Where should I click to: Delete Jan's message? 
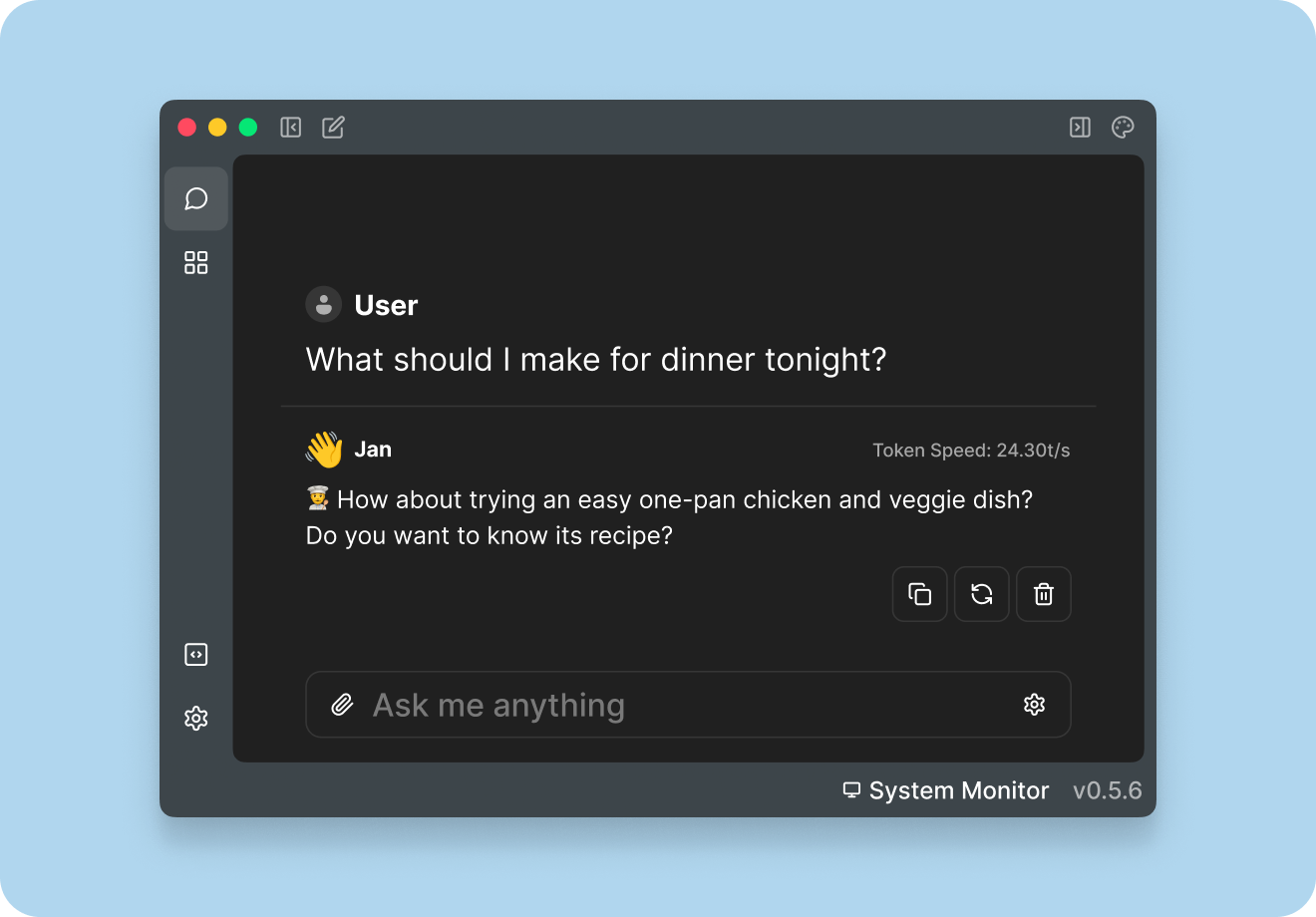click(x=1044, y=594)
